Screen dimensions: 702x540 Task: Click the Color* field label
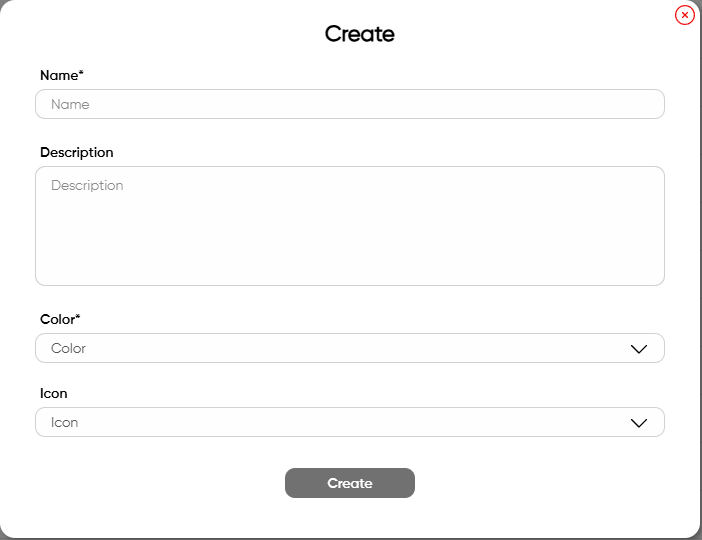click(60, 319)
